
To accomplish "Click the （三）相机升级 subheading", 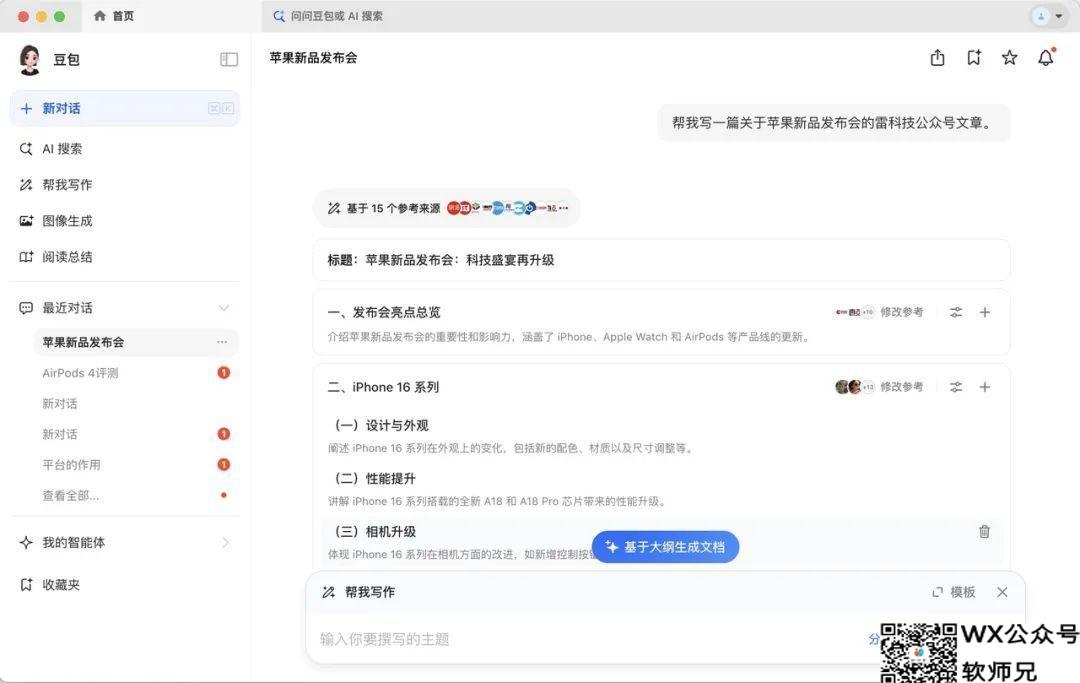I will (375, 532).
